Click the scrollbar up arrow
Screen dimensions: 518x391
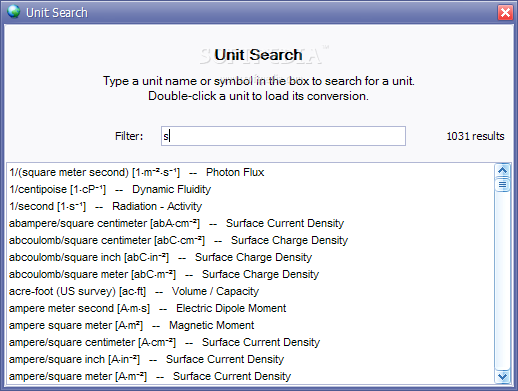[502, 171]
